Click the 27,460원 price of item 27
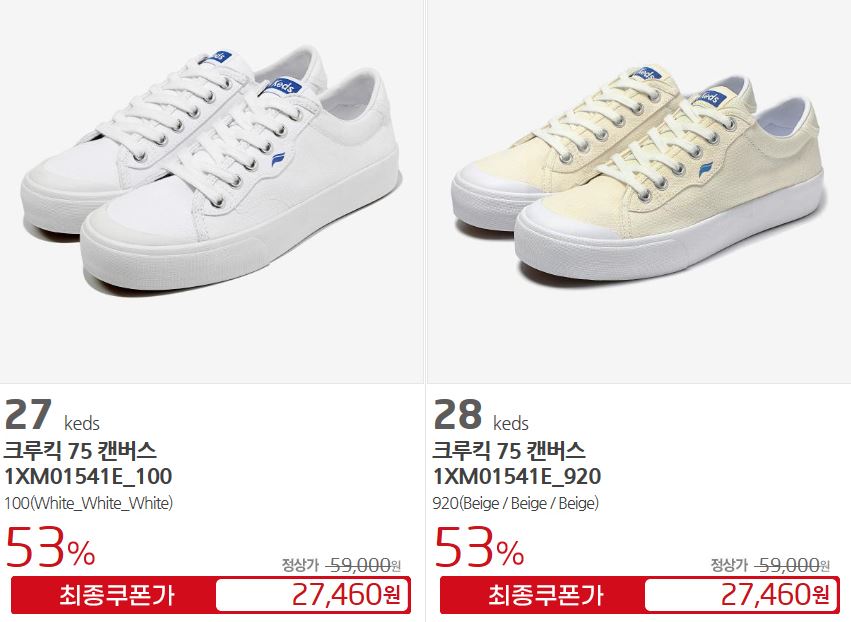Viewport: 851px width, 622px height. click(346, 594)
